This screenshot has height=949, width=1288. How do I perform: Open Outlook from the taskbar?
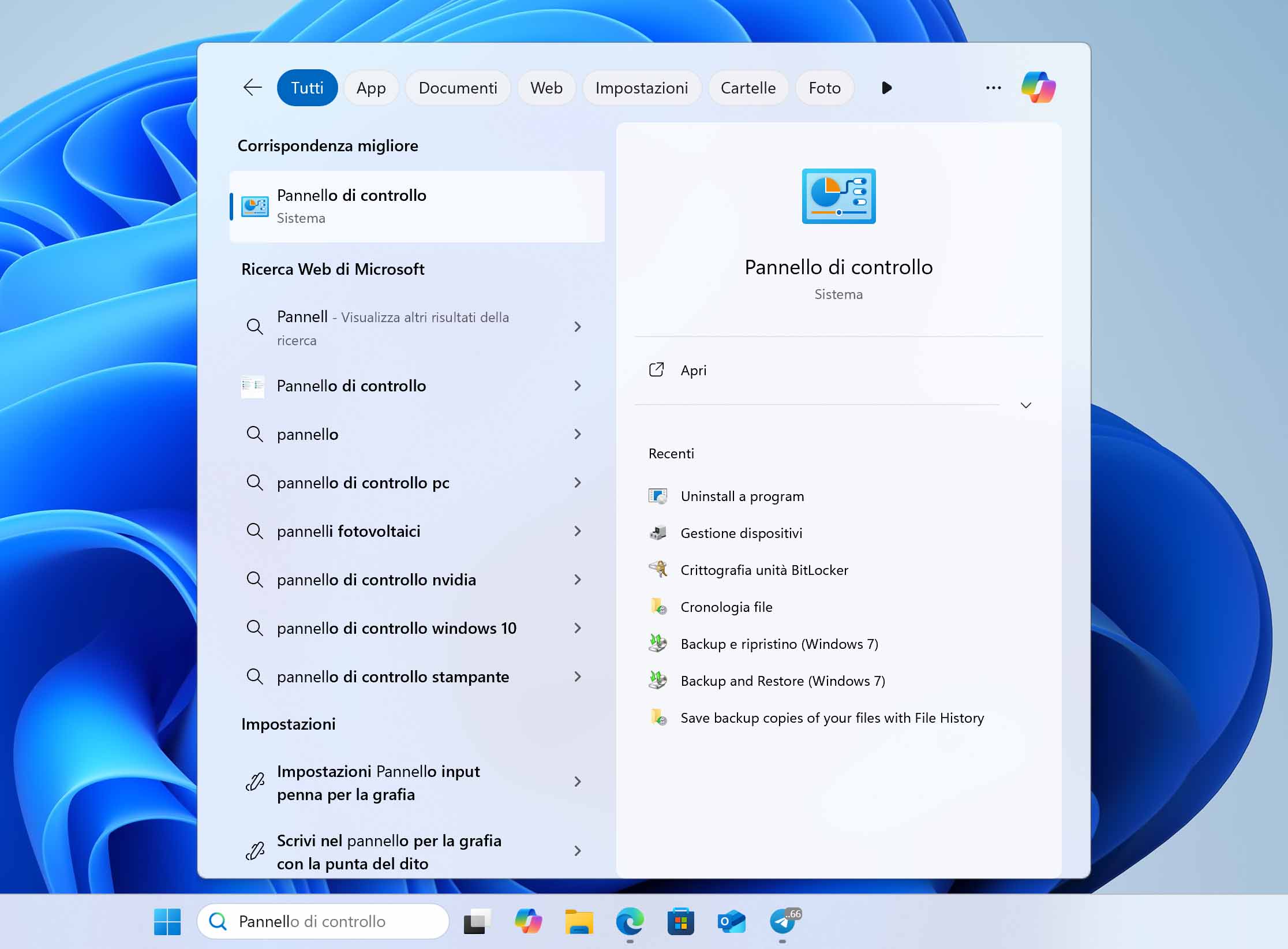tap(731, 921)
